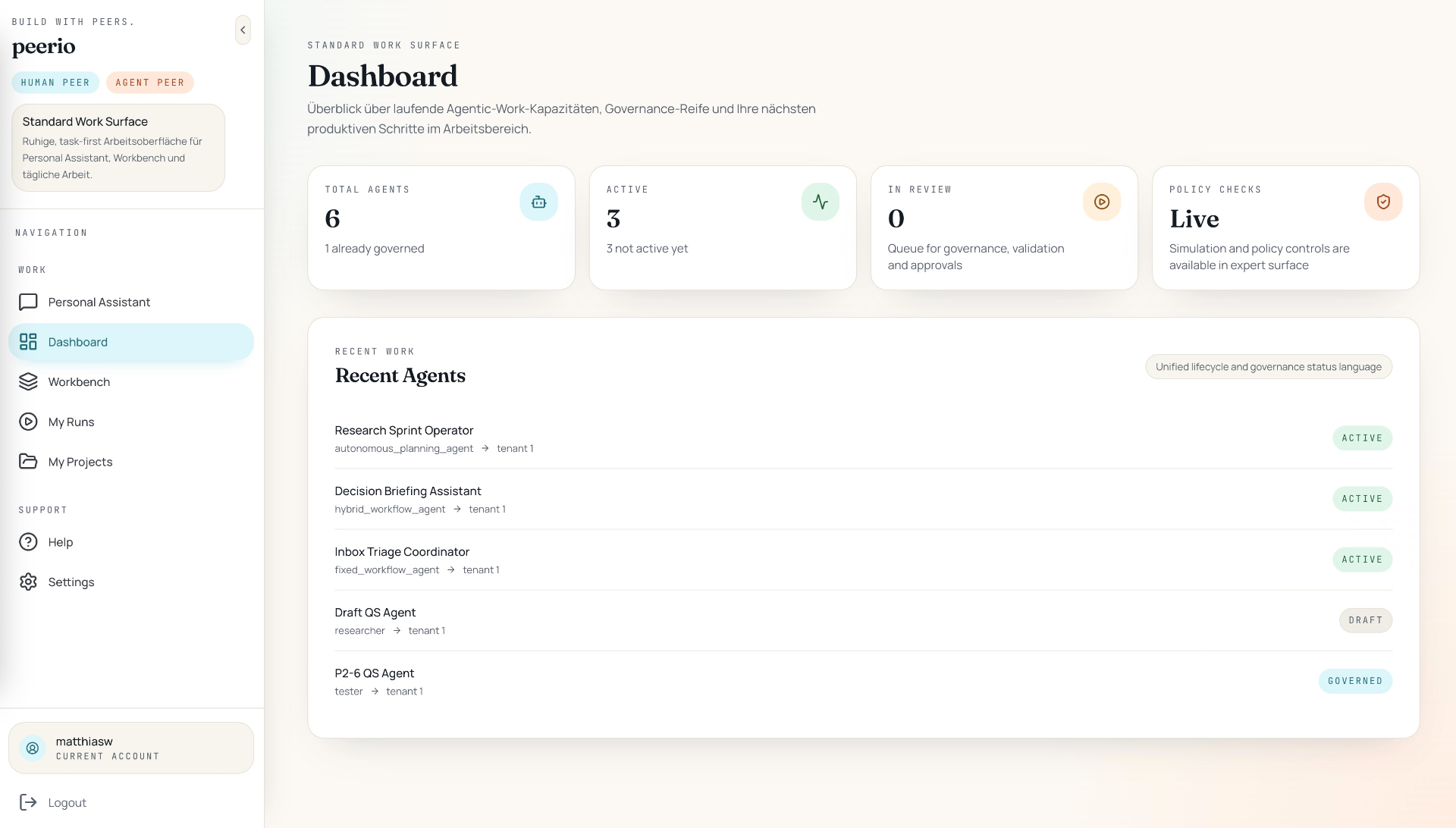Image resolution: width=1456 pixels, height=828 pixels.
Task: Click the '1 already governed' text
Action: pos(375,249)
